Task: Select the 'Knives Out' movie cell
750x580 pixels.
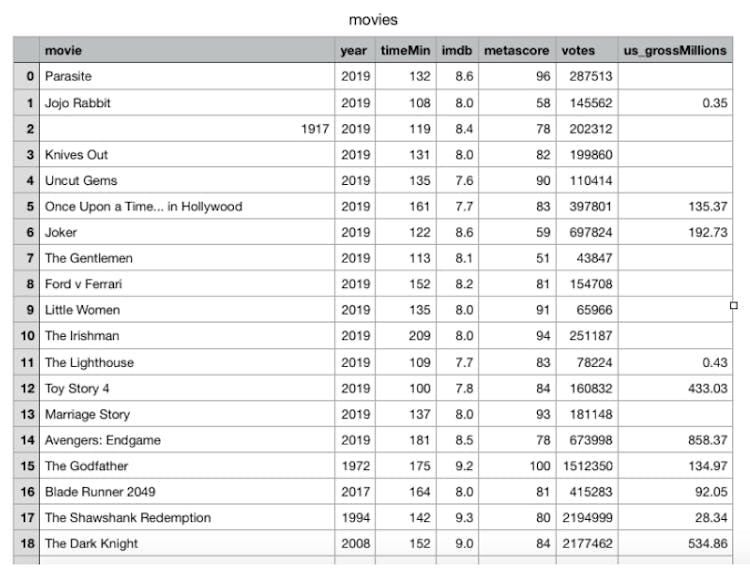Action: 76,154
